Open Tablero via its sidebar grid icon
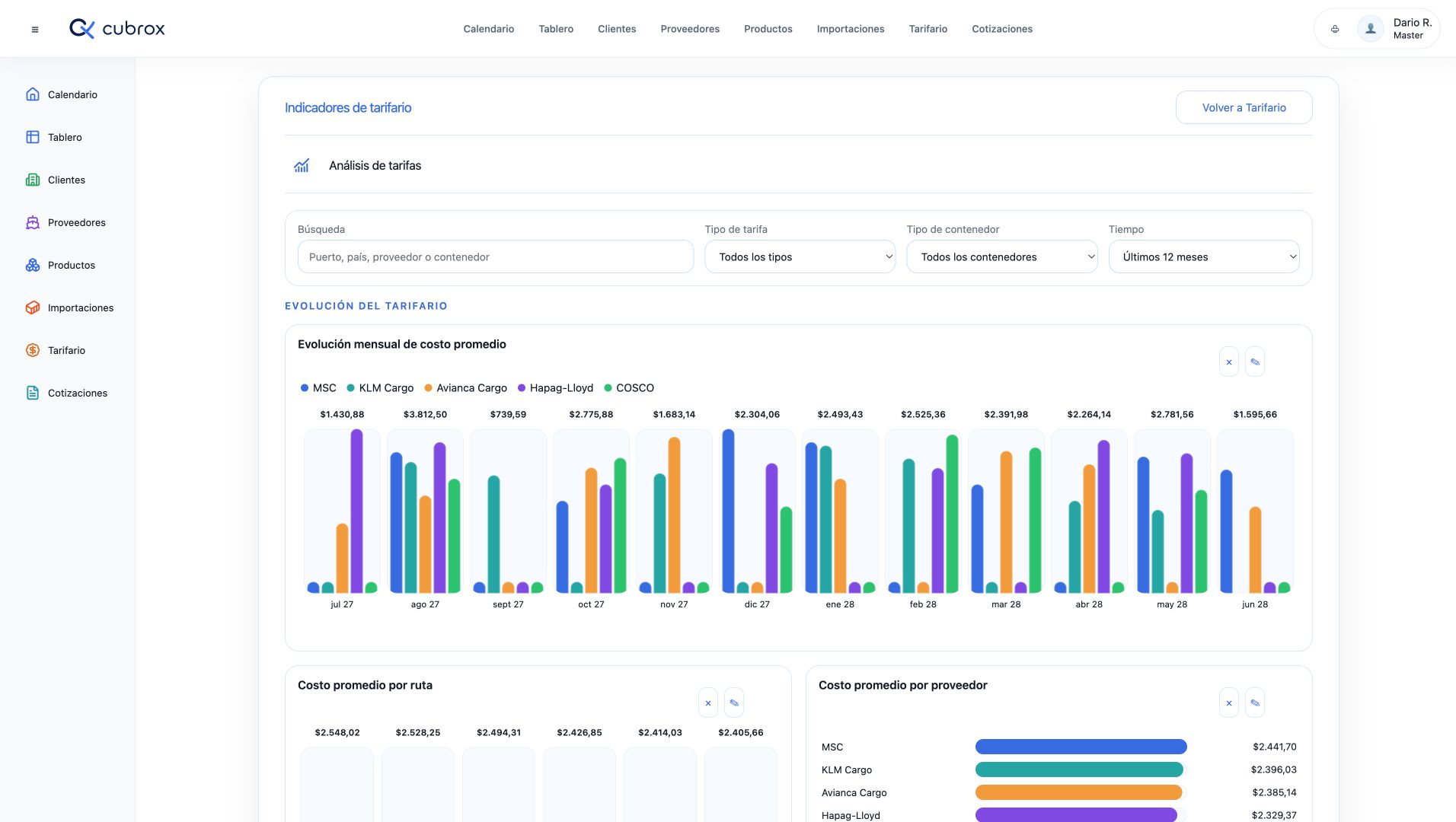 33,137
